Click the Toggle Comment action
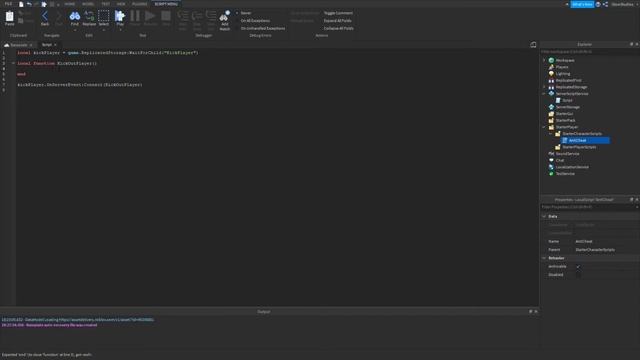The image size is (640, 360). 338,13
